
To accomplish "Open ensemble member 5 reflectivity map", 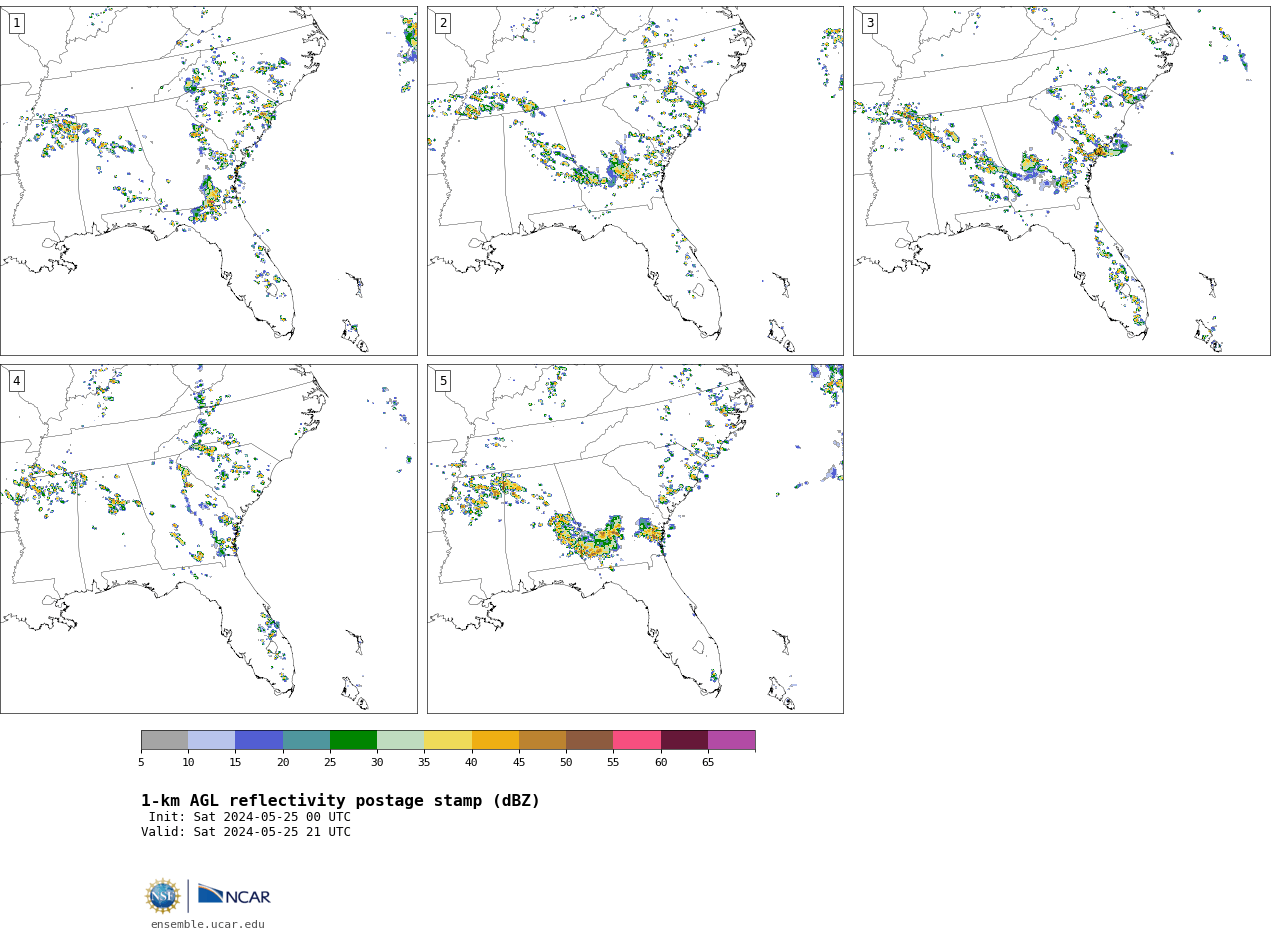I will pyautogui.click(x=635, y=539).
